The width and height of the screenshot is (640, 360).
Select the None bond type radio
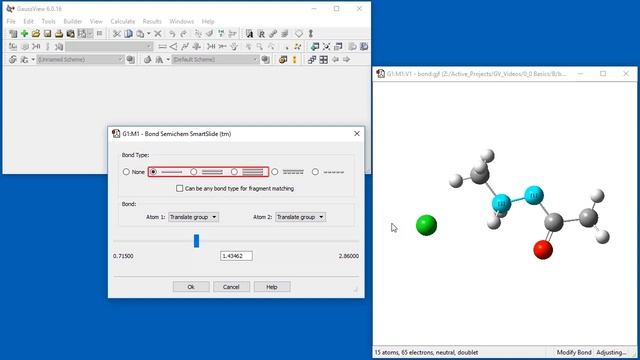126,172
